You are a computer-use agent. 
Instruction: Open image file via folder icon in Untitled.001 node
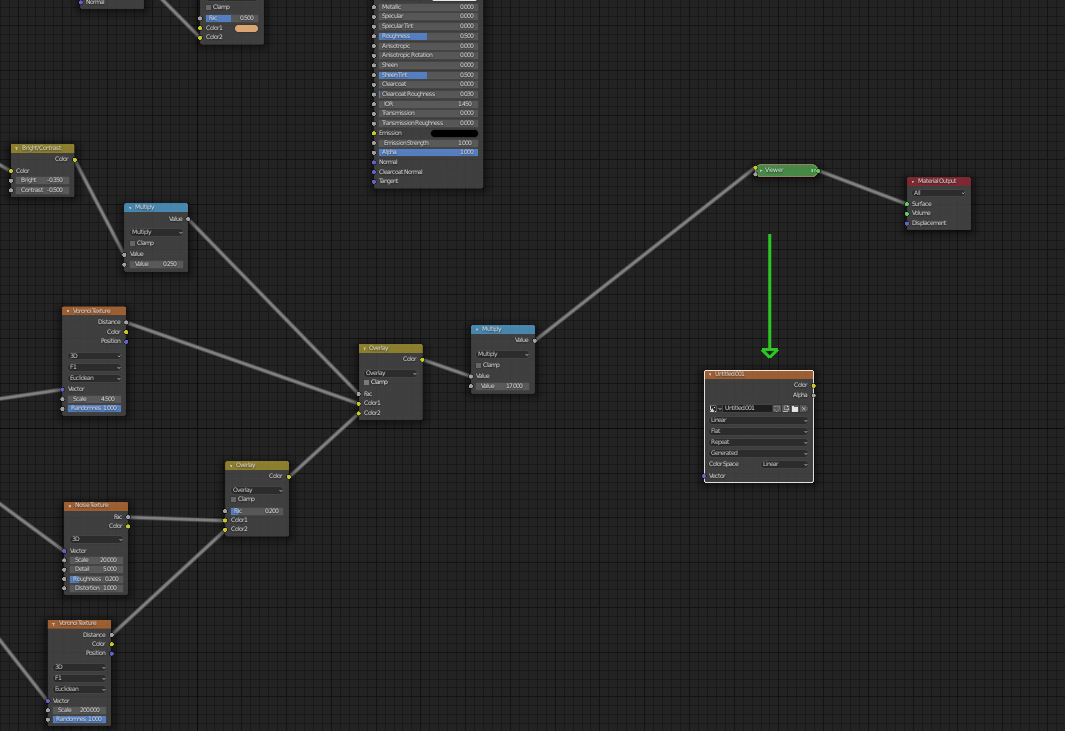795,408
